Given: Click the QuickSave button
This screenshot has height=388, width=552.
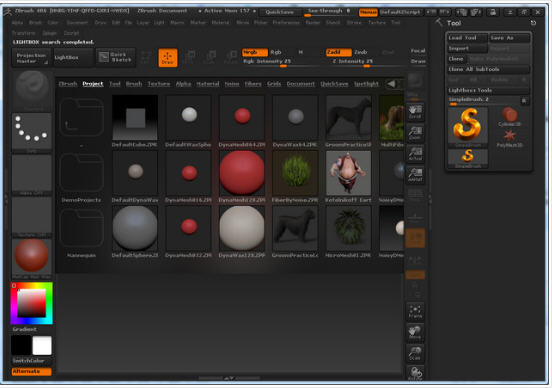Looking at the screenshot, I should (280, 12).
